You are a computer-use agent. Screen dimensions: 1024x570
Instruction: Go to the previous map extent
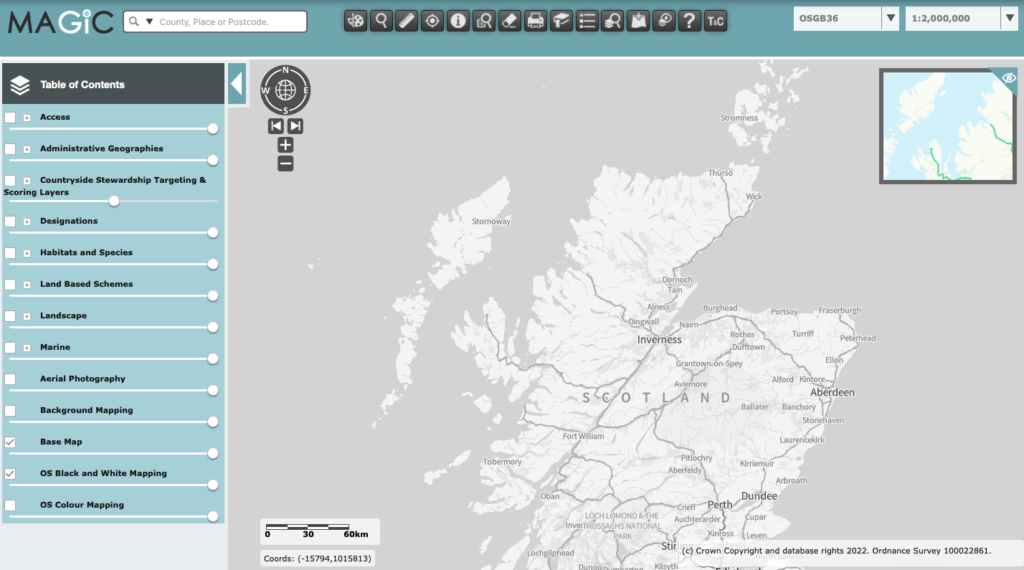tap(276, 126)
